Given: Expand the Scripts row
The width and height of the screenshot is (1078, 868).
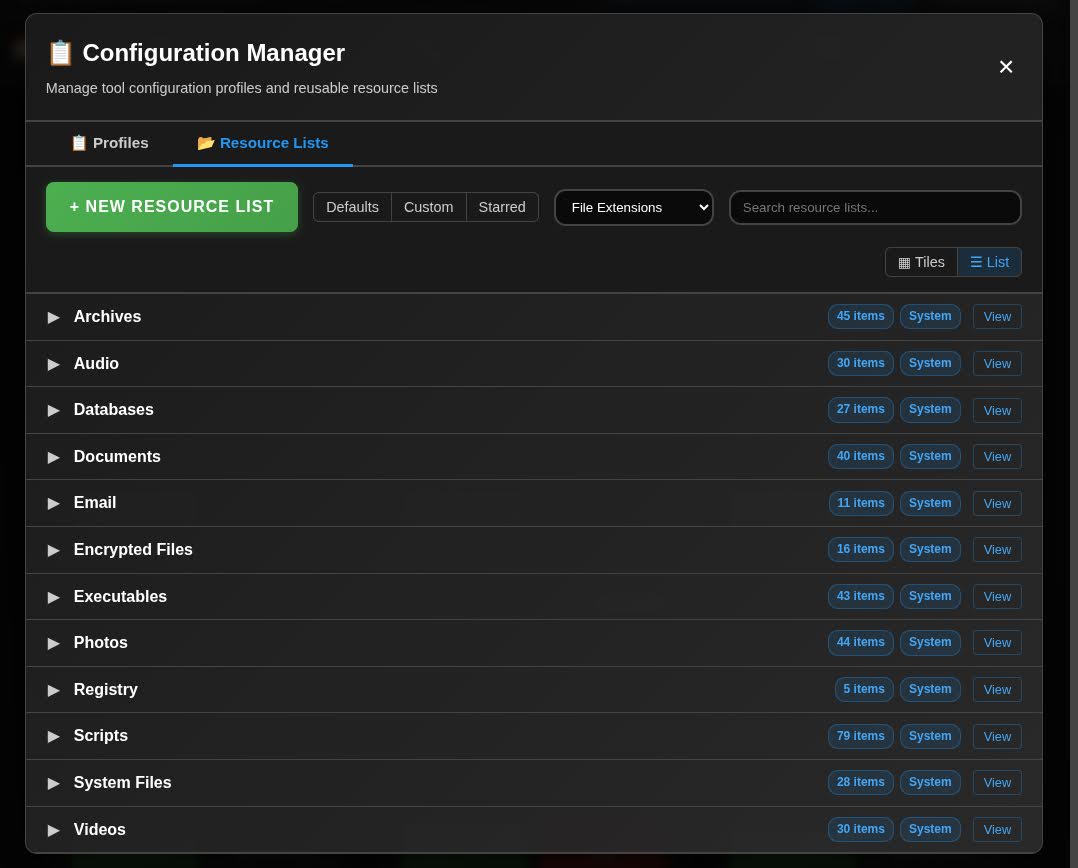Looking at the screenshot, I should (x=53, y=736).
